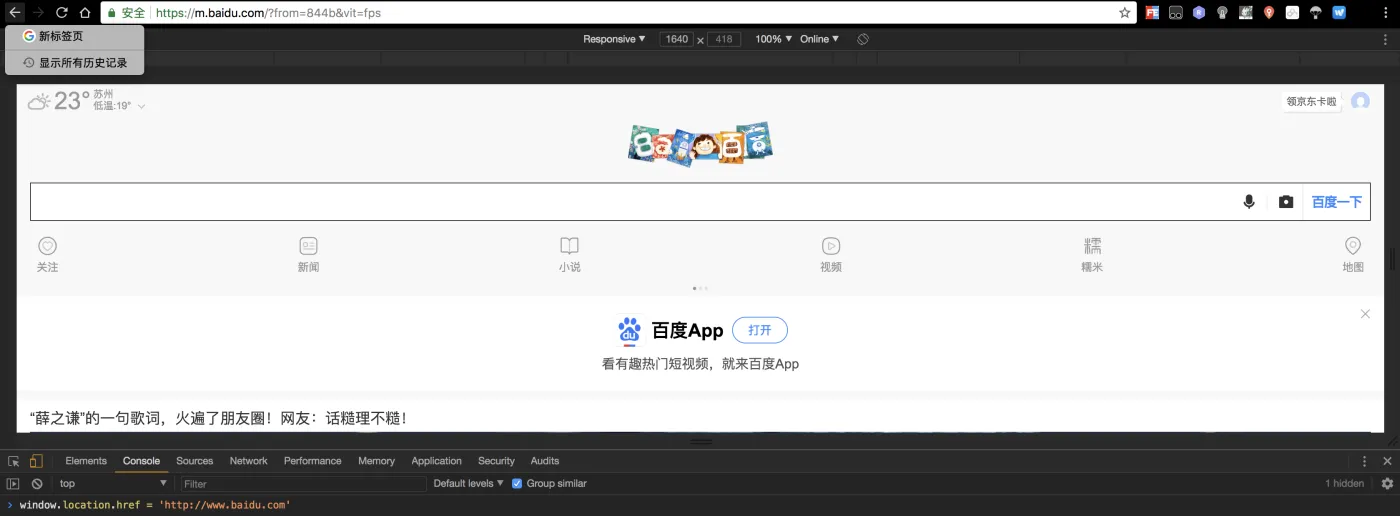Bookmark this page with the star icon
This screenshot has width=1400, height=516.
point(1125,13)
